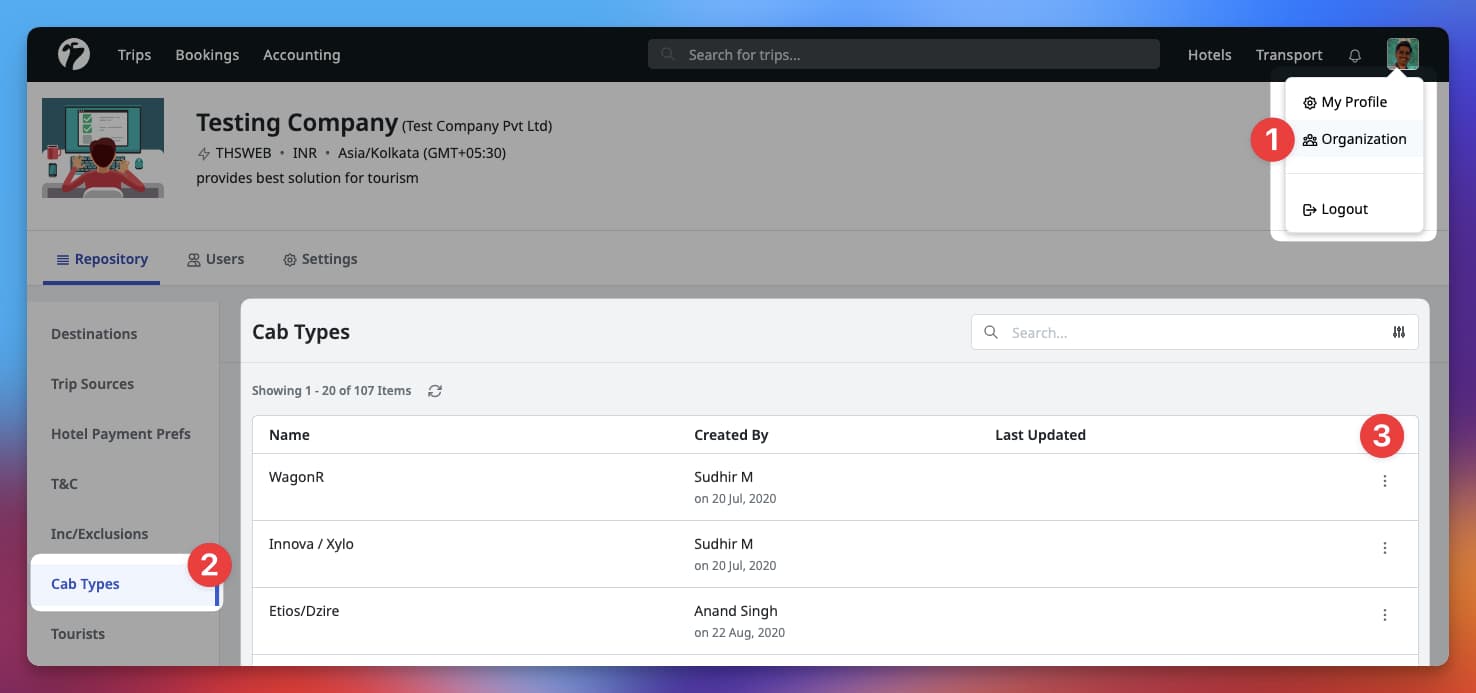This screenshot has width=1476, height=693.
Task: Switch to the Settings tab
Action: tap(320, 259)
